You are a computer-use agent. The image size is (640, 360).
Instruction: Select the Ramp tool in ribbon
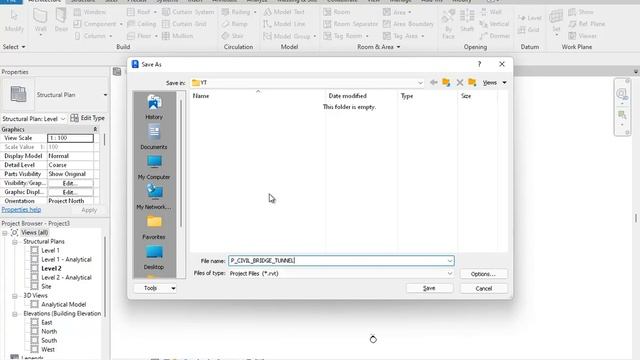pyautogui.click(x=235, y=24)
